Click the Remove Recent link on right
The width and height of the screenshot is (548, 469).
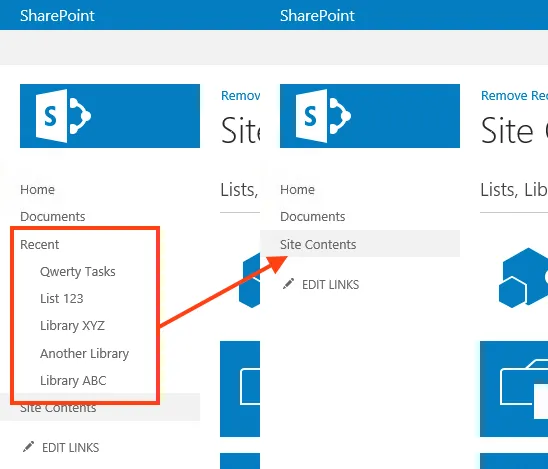[514, 95]
